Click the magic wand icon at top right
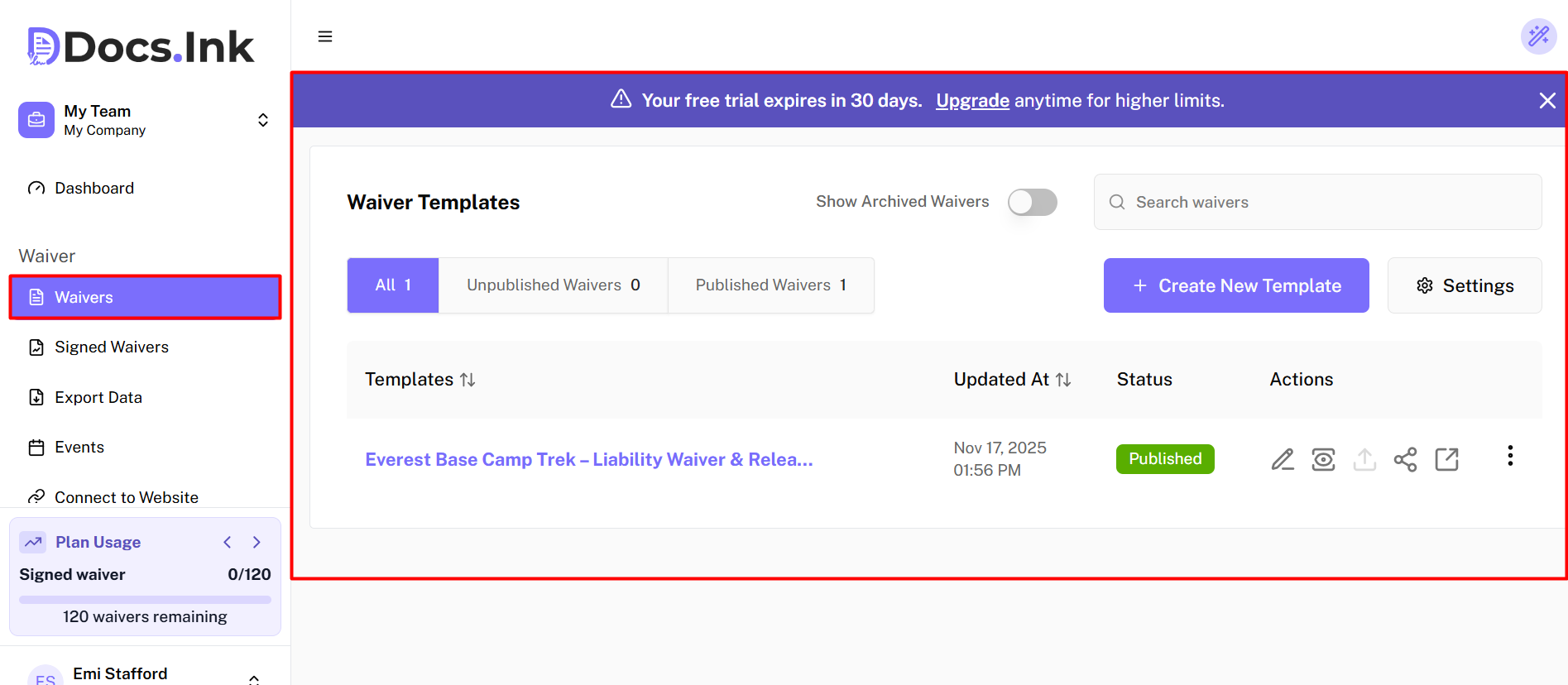This screenshot has width=1568, height=685. click(1538, 36)
